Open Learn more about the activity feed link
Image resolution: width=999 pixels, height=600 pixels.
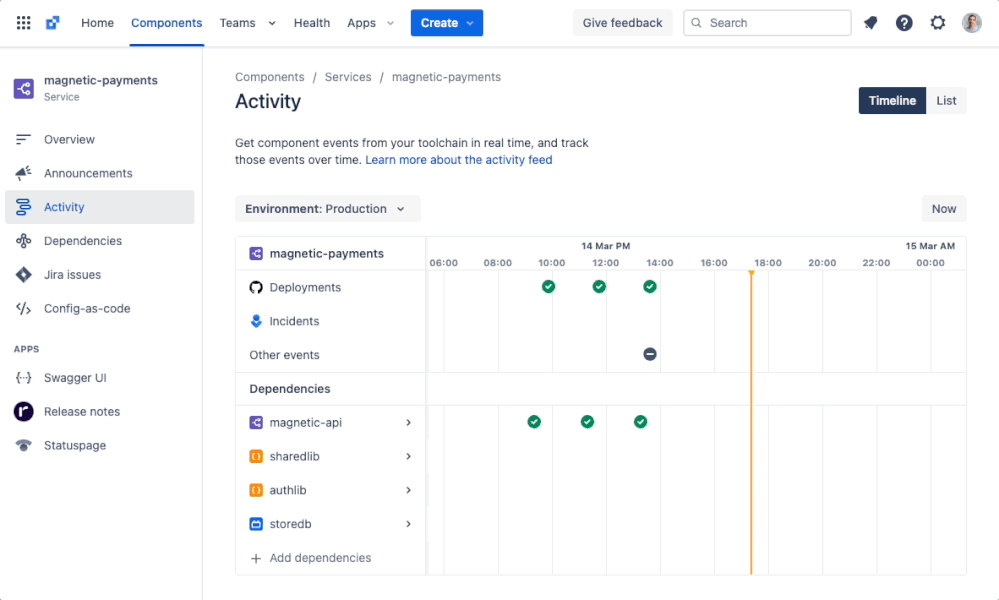[459, 160]
